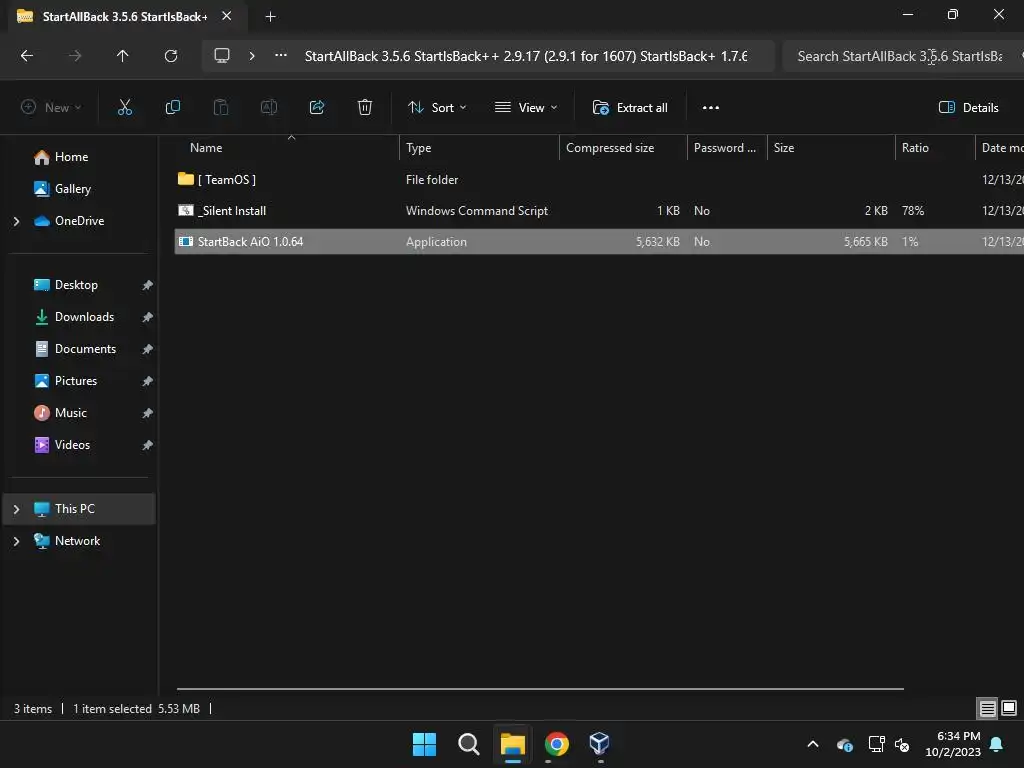Show hidden breadcrumb path with ellipsis

click(281, 56)
